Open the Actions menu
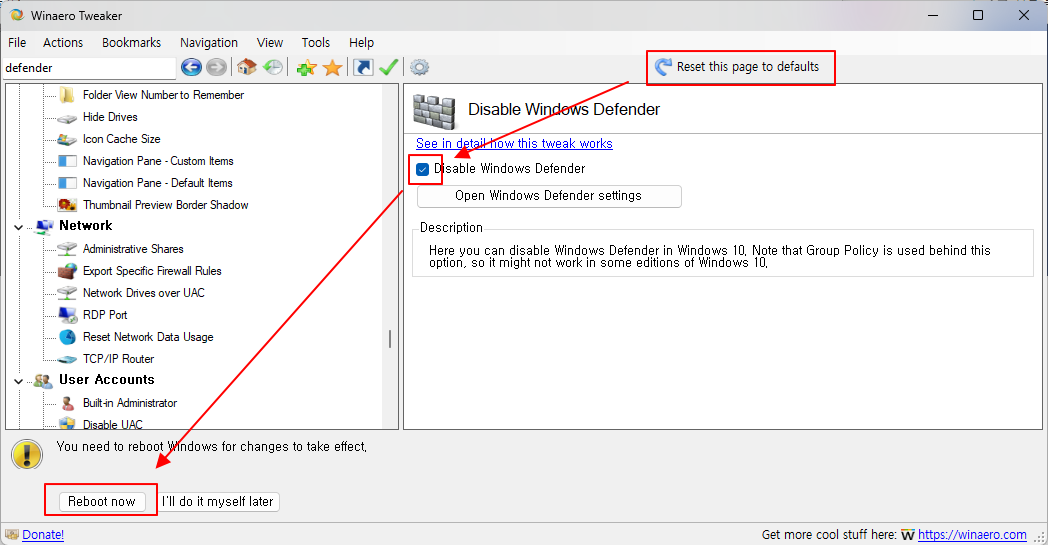 coord(63,43)
